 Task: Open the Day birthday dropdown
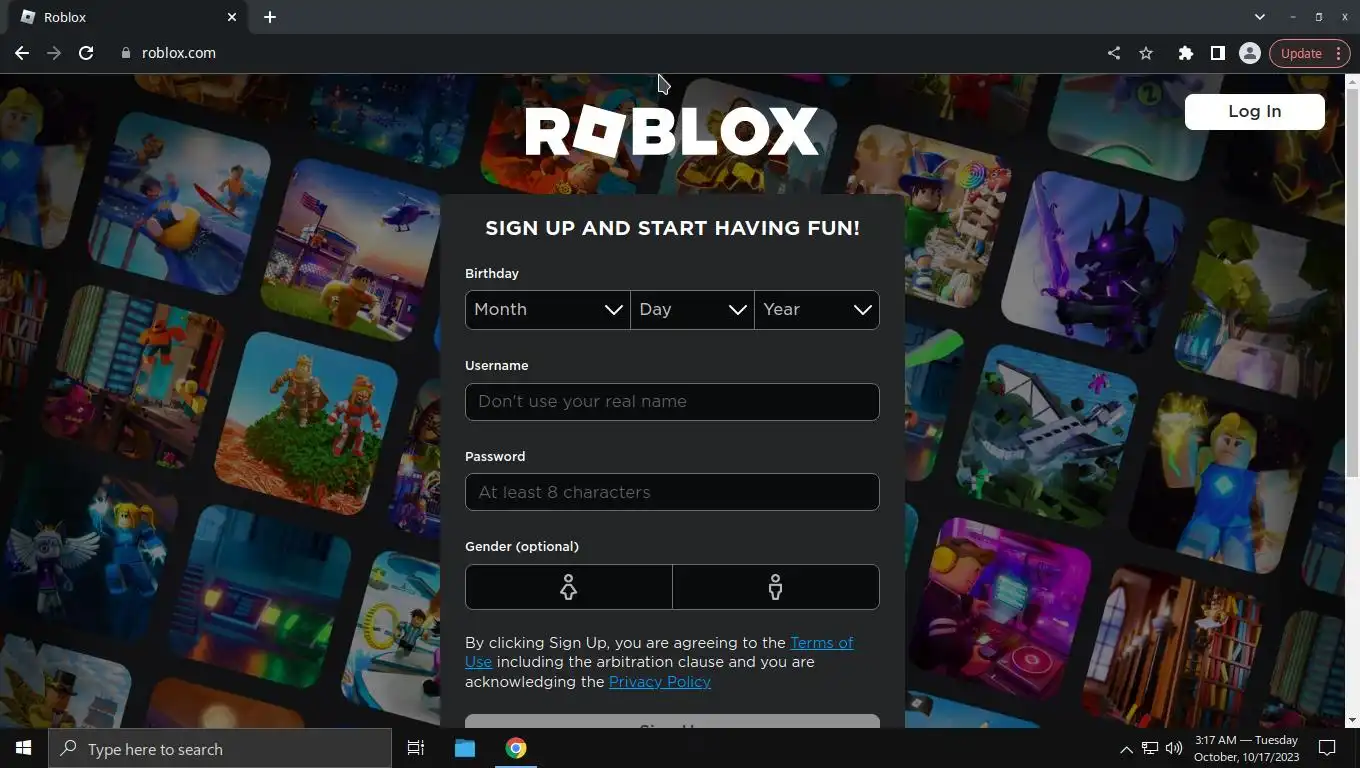(x=692, y=310)
